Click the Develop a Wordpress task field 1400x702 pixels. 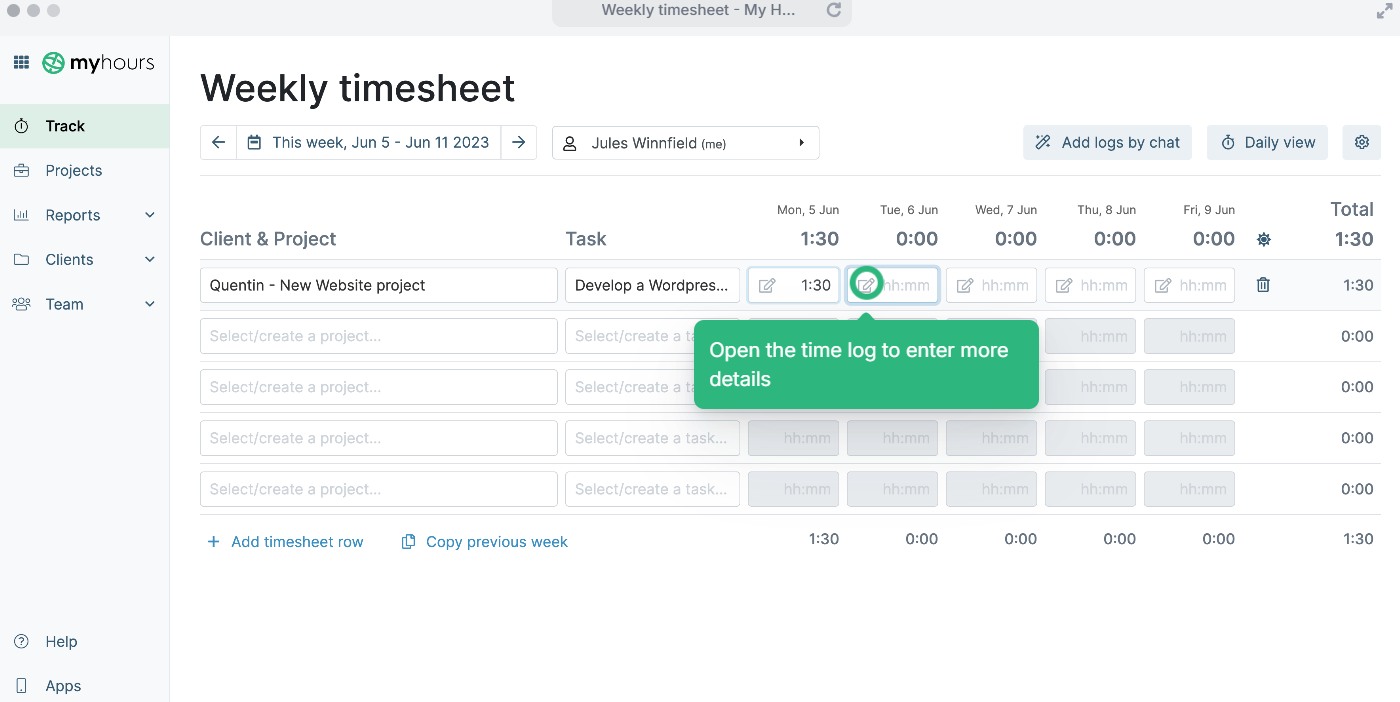point(653,285)
